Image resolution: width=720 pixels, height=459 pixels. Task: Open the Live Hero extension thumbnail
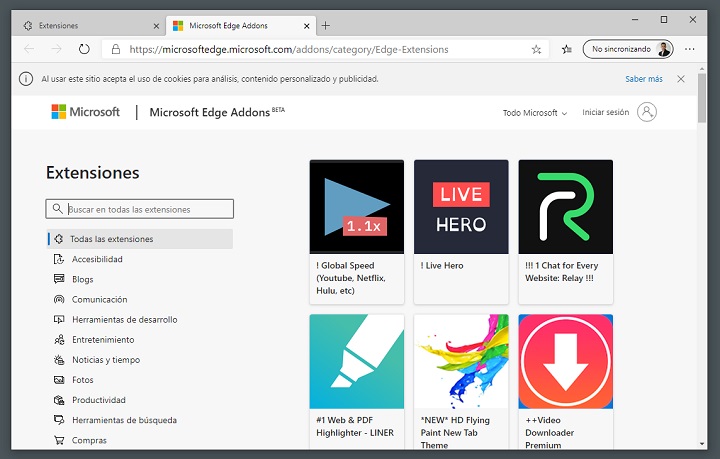461,207
